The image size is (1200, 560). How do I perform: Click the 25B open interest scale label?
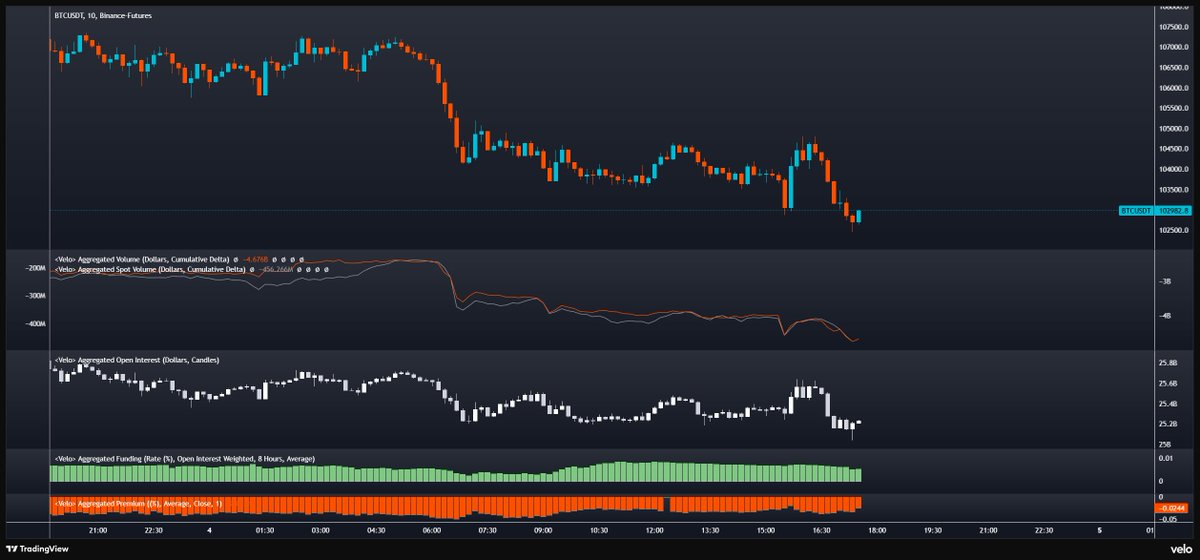pyautogui.click(x=1164, y=444)
